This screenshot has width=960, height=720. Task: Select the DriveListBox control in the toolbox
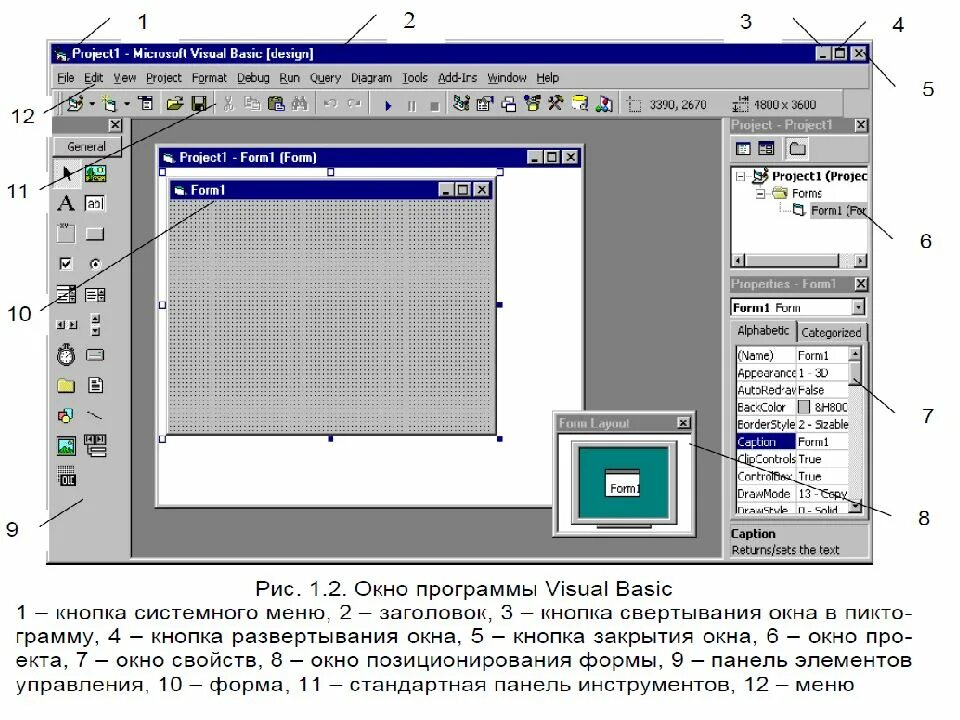95,355
